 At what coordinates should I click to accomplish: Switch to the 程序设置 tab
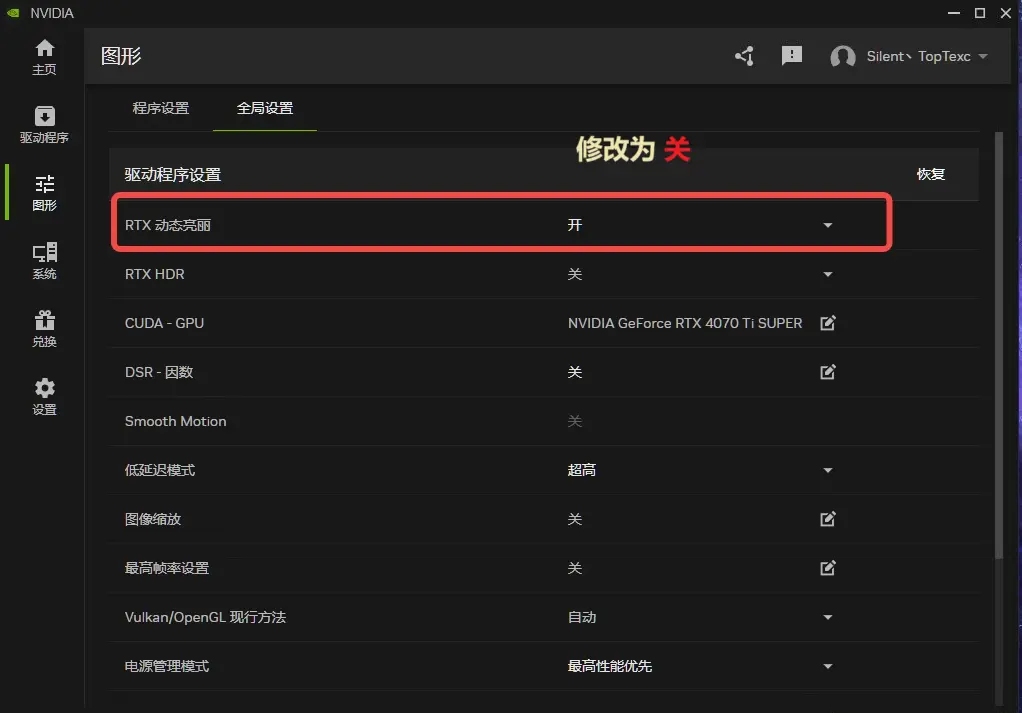click(x=161, y=108)
